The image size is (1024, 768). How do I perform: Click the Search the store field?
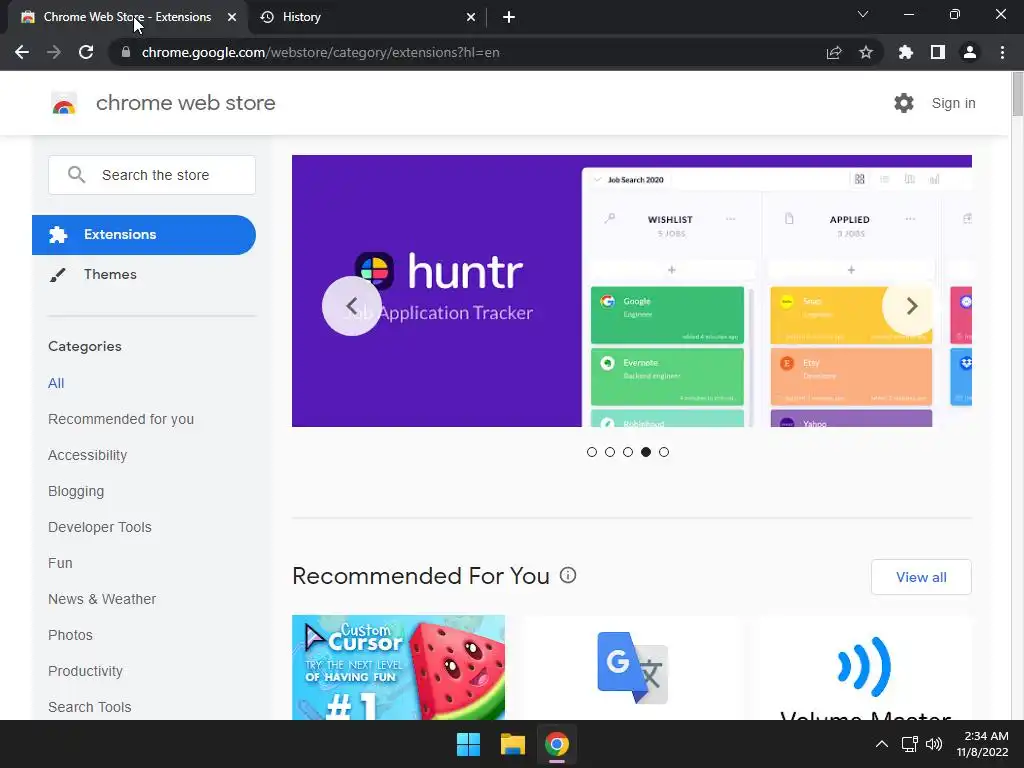tap(152, 175)
